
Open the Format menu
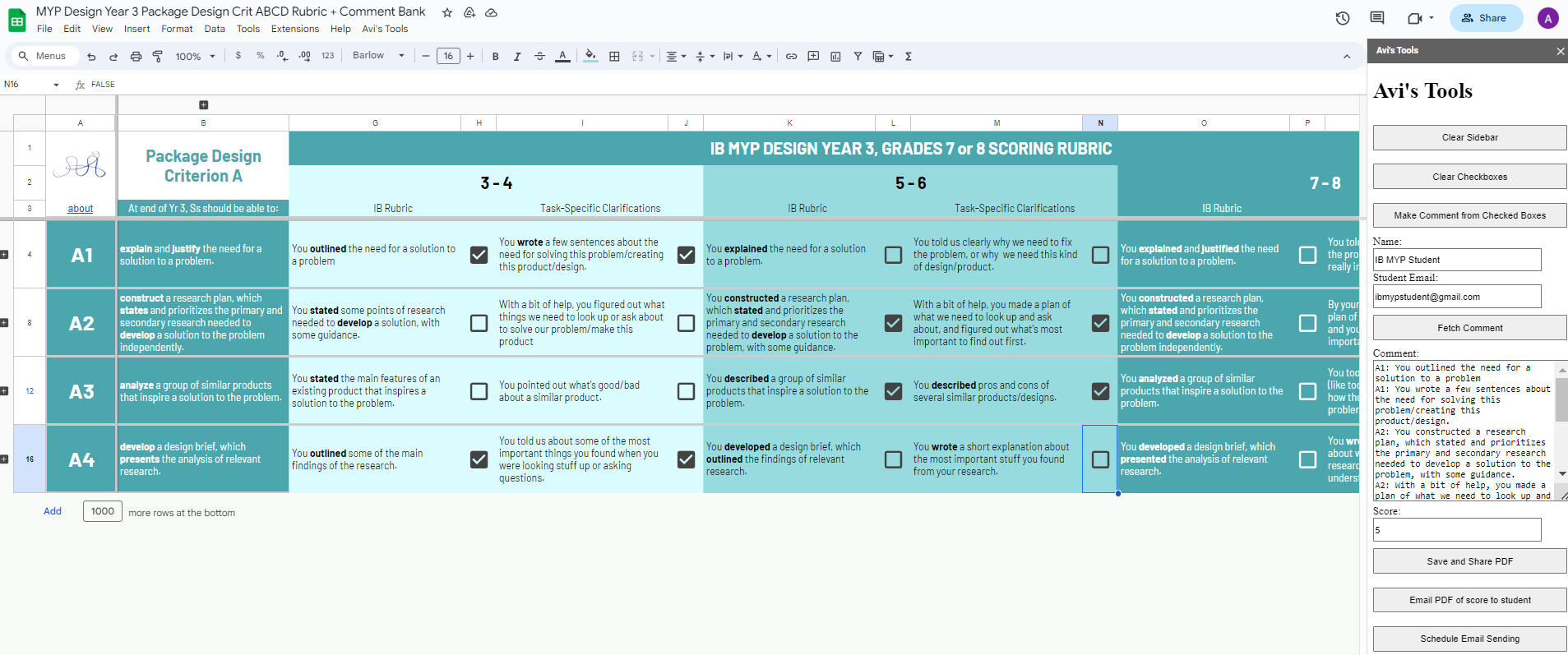pos(177,29)
